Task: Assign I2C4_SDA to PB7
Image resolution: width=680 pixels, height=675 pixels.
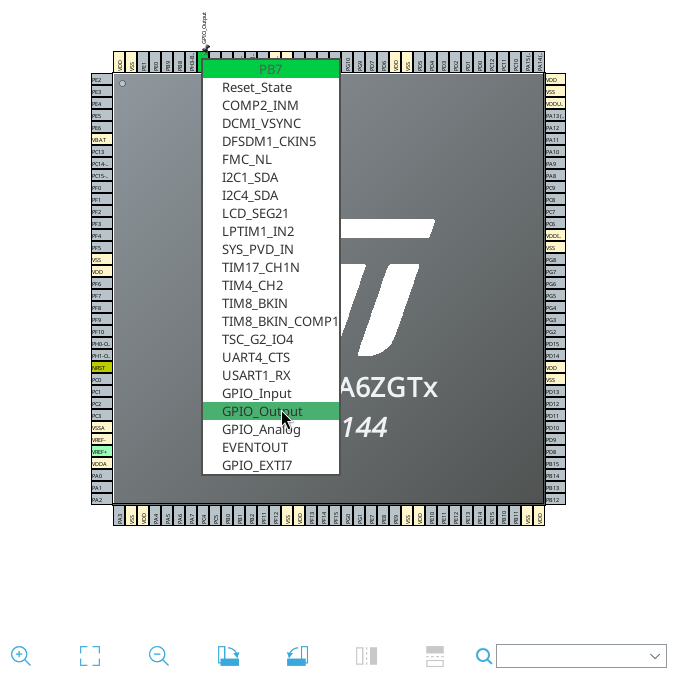Action: click(x=271, y=196)
